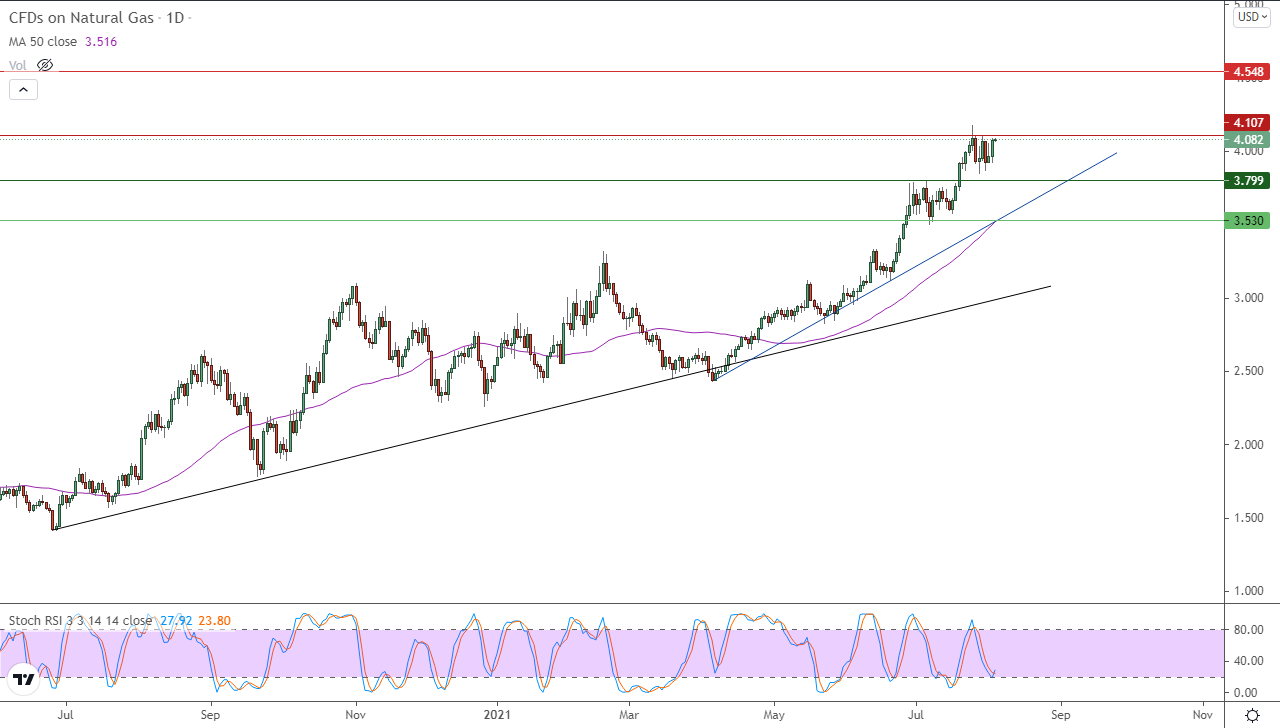Click the 2.000 mark on the price axis

click(x=1248, y=445)
